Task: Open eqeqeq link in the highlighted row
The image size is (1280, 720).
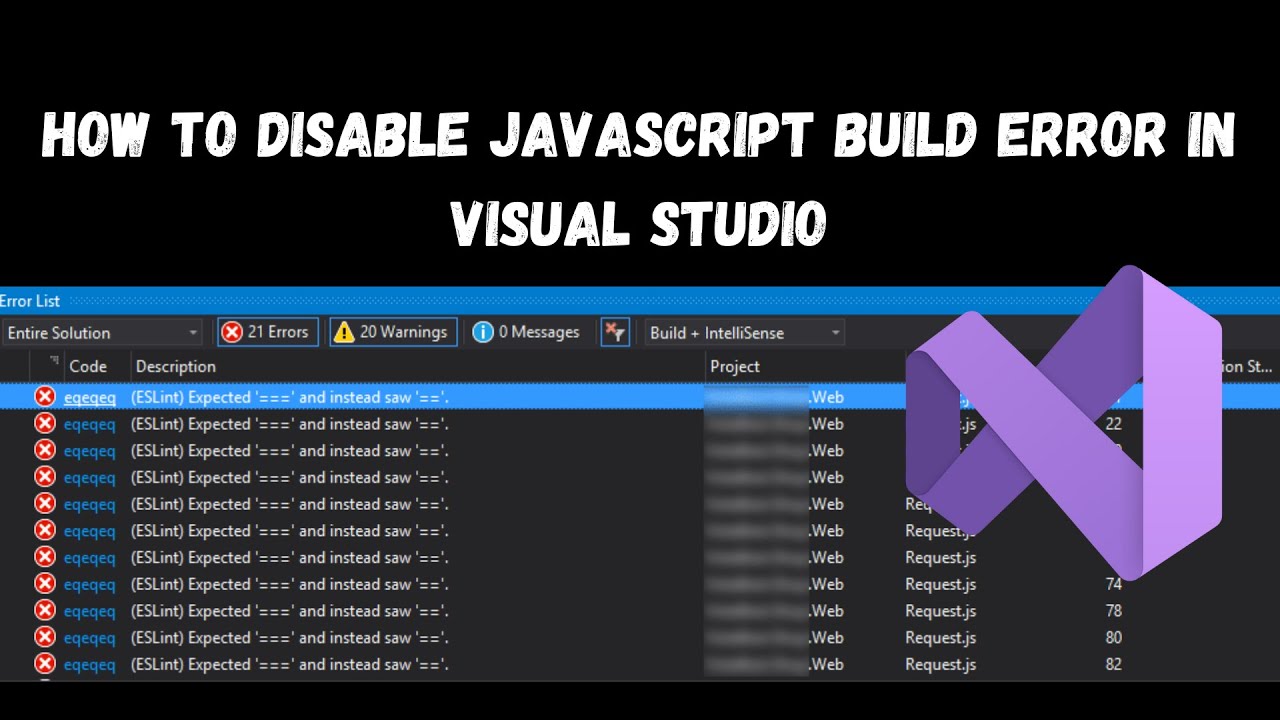Action: (90, 397)
